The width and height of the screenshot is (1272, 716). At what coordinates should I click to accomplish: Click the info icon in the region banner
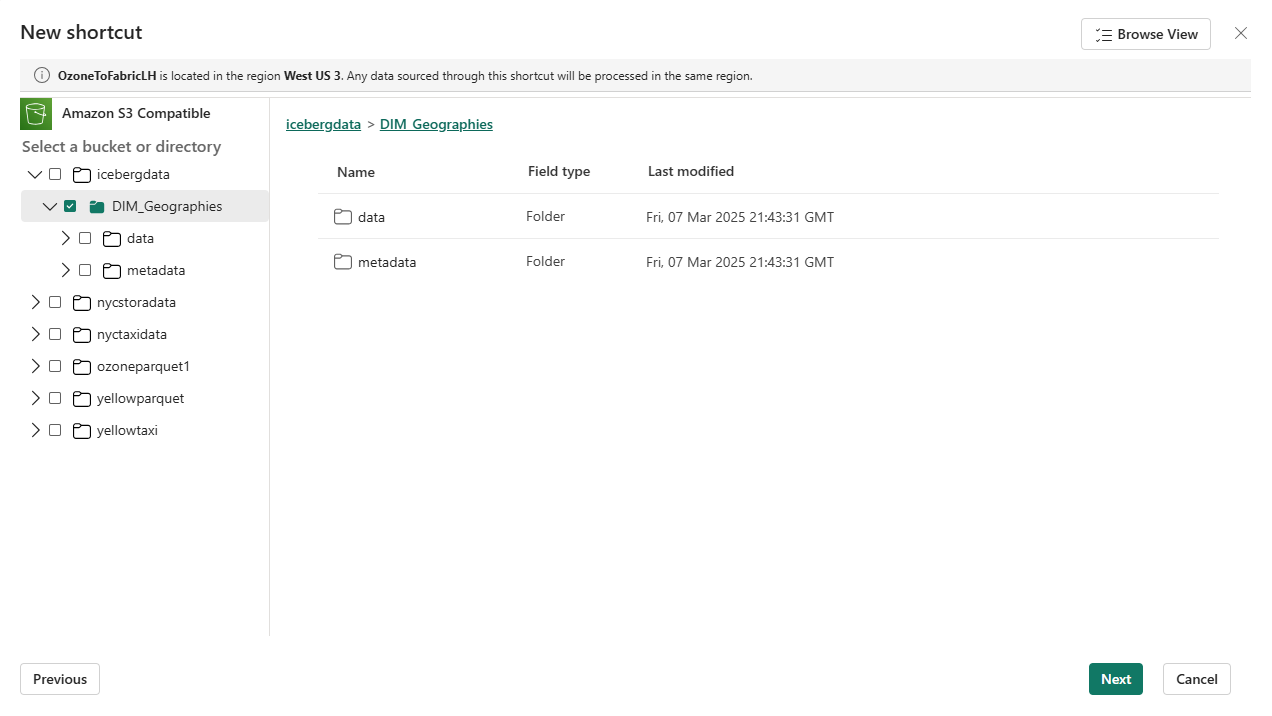(x=41, y=75)
